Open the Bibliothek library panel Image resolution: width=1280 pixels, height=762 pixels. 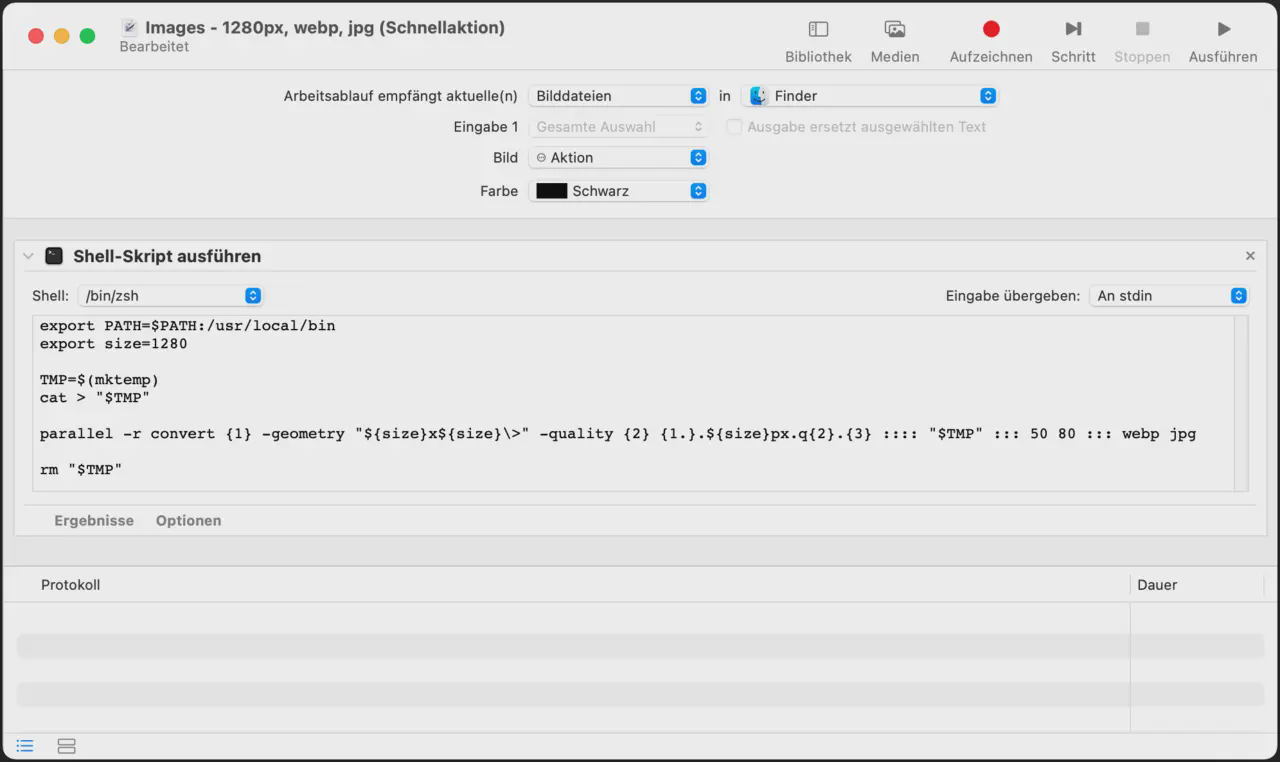[x=818, y=42]
